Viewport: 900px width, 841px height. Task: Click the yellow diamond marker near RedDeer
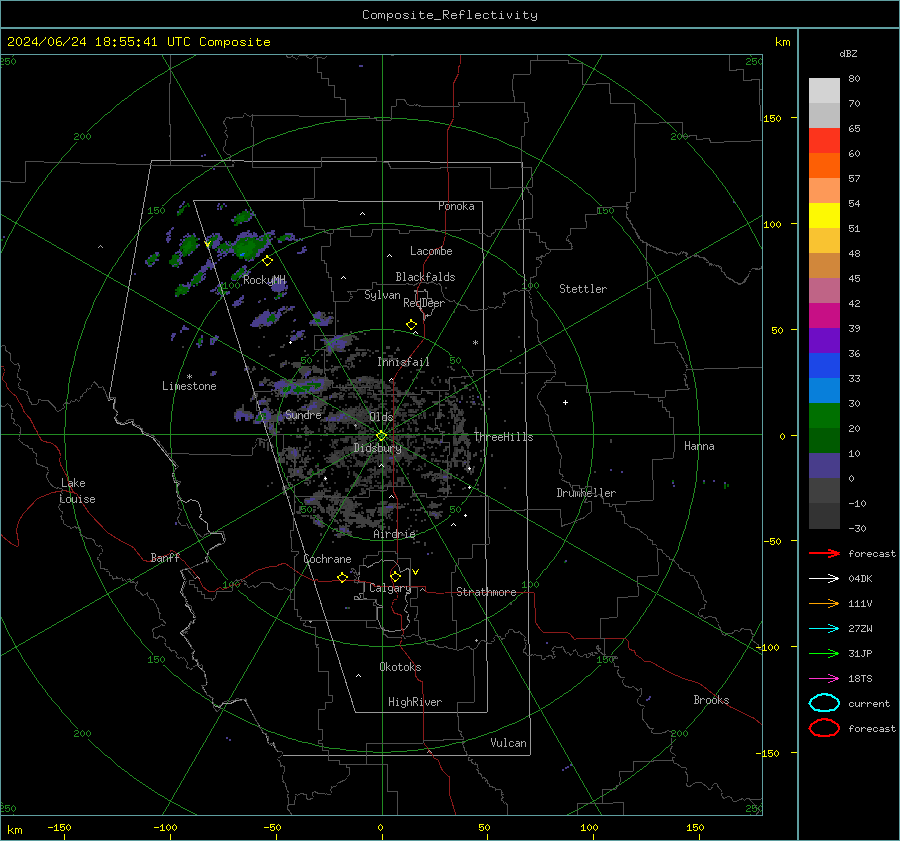411,325
